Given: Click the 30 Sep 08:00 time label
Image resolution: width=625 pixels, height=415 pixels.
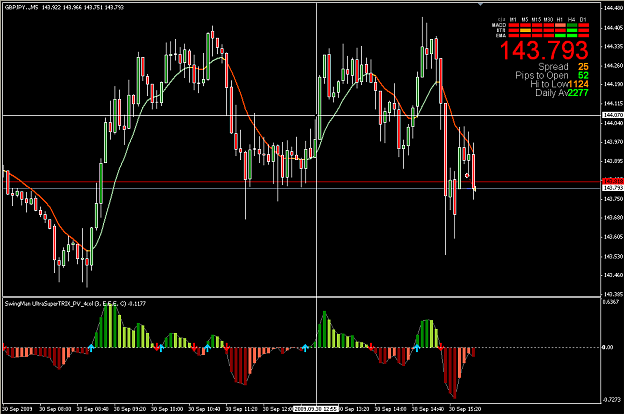Looking at the screenshot, I should [55, 409].
